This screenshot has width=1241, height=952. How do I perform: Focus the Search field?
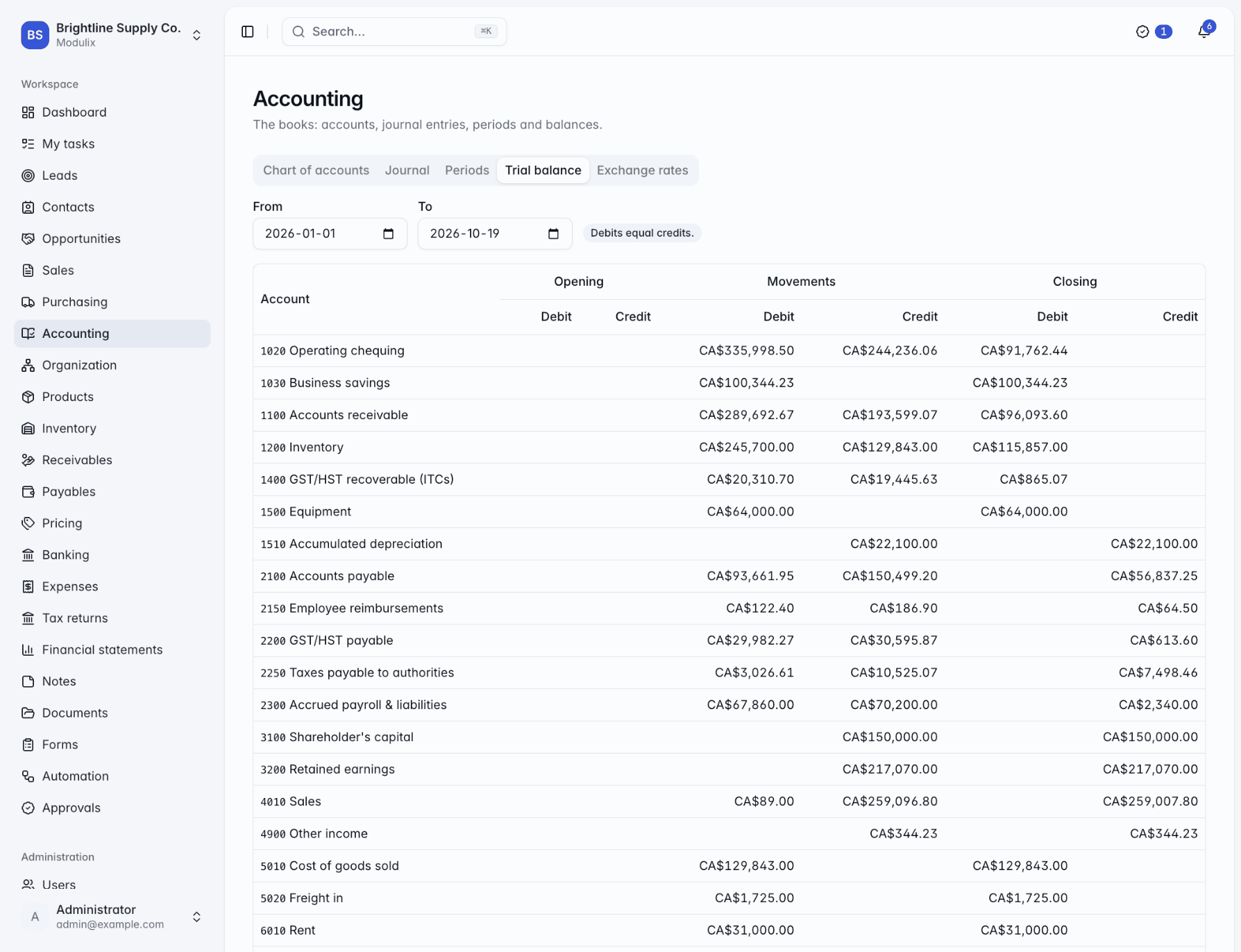tap(394, 31)
